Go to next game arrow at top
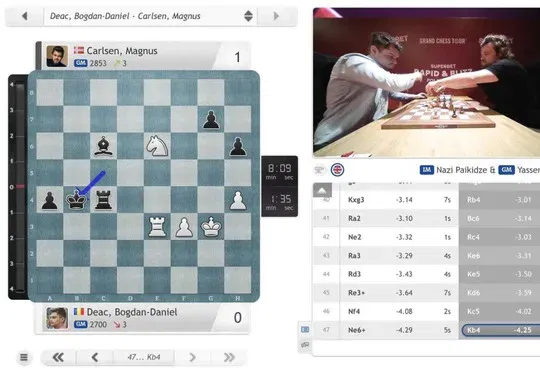Image resolution: width=540 pixels, height=372 pixels. (x=276, y=16)
